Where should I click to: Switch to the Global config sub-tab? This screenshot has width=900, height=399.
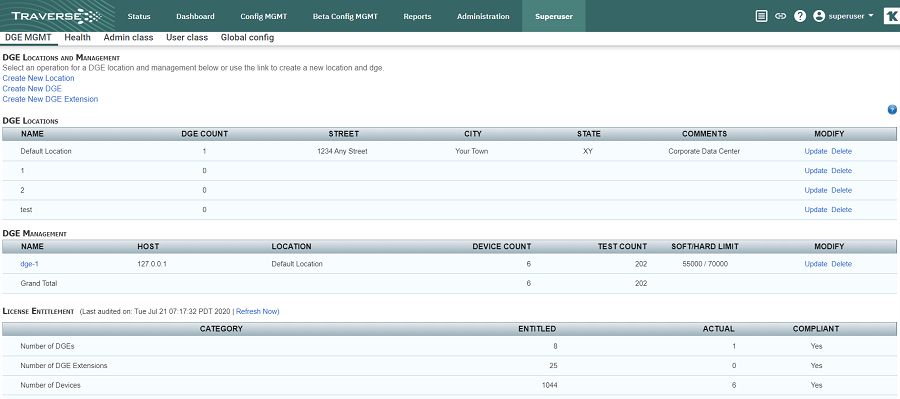tap(247, 37)
